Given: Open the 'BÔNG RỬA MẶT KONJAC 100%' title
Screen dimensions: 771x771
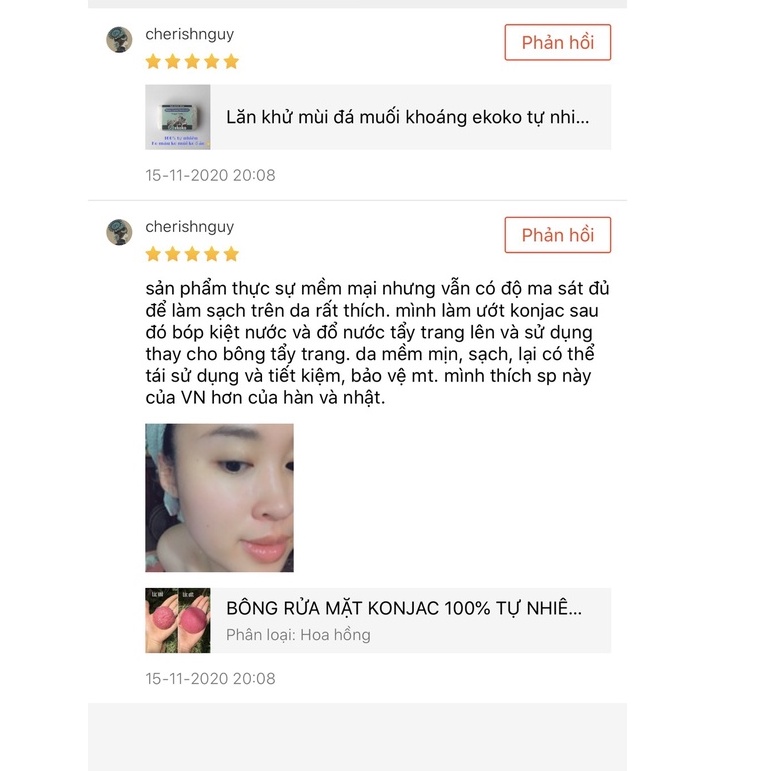Looking at the screenshot, I should click(x=404, y=608).
